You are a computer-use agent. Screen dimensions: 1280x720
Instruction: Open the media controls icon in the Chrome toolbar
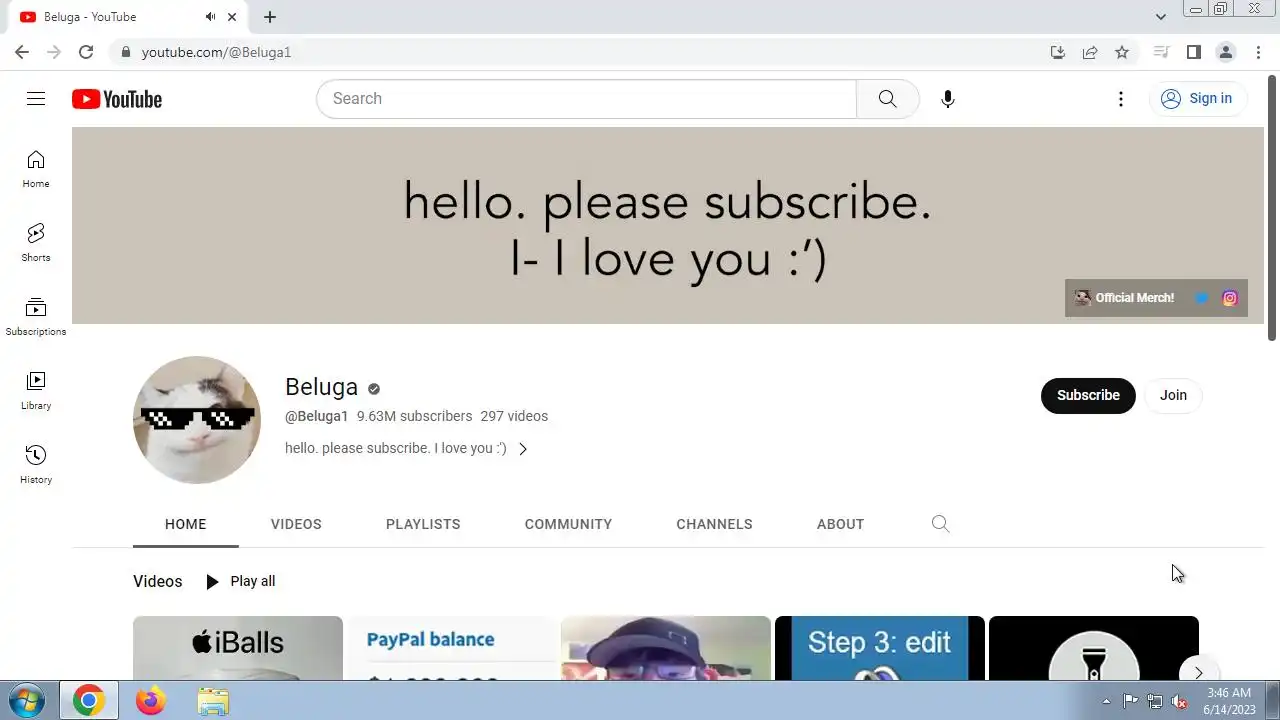[x=1161, y=52]
